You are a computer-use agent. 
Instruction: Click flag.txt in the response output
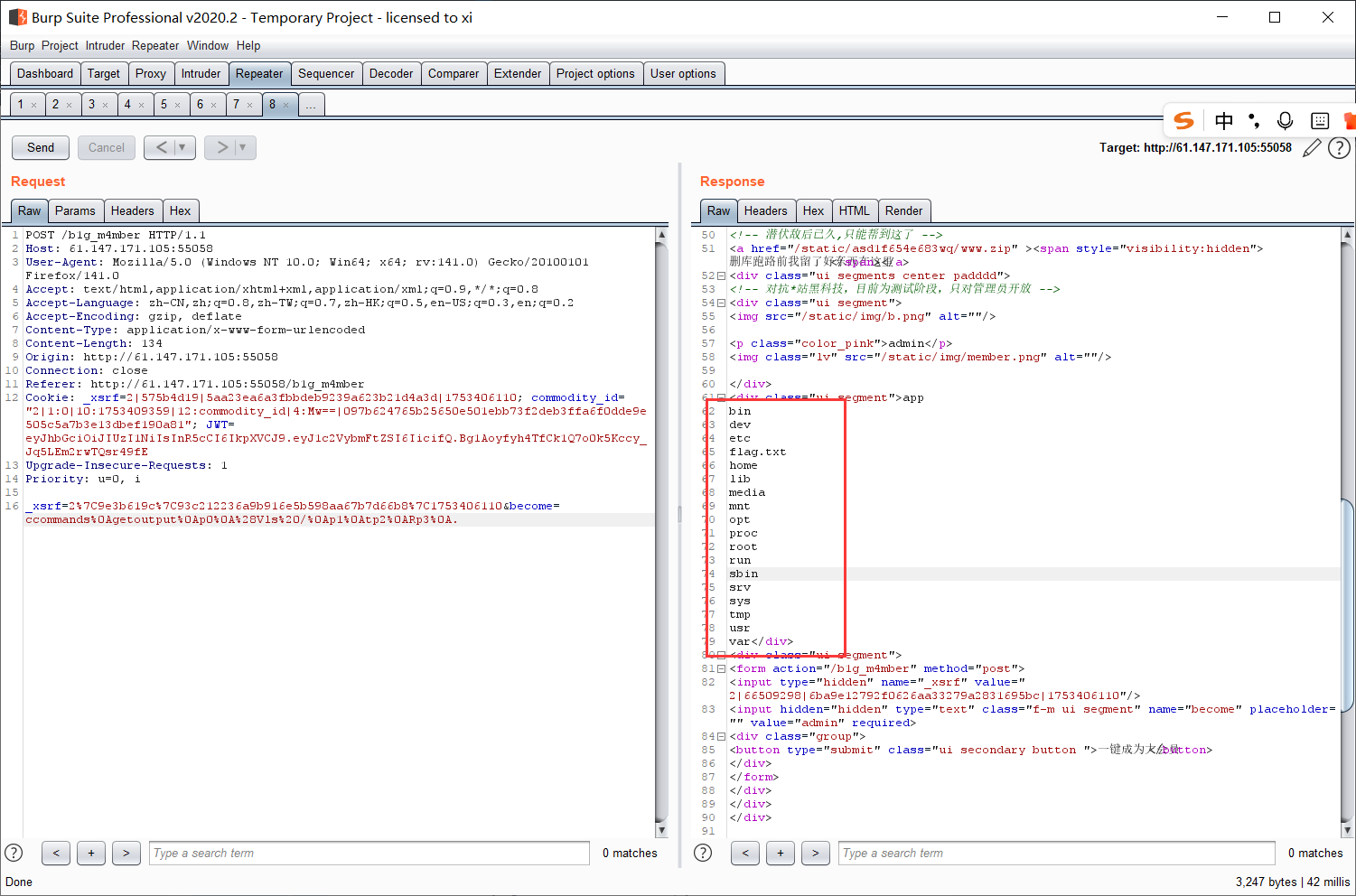(758, 452)
